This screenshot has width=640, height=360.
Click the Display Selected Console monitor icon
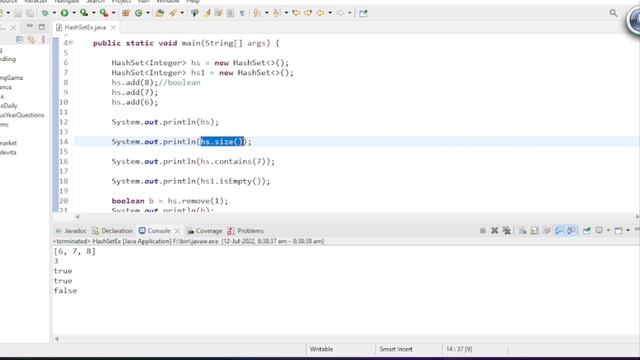[x=599, y=231]
